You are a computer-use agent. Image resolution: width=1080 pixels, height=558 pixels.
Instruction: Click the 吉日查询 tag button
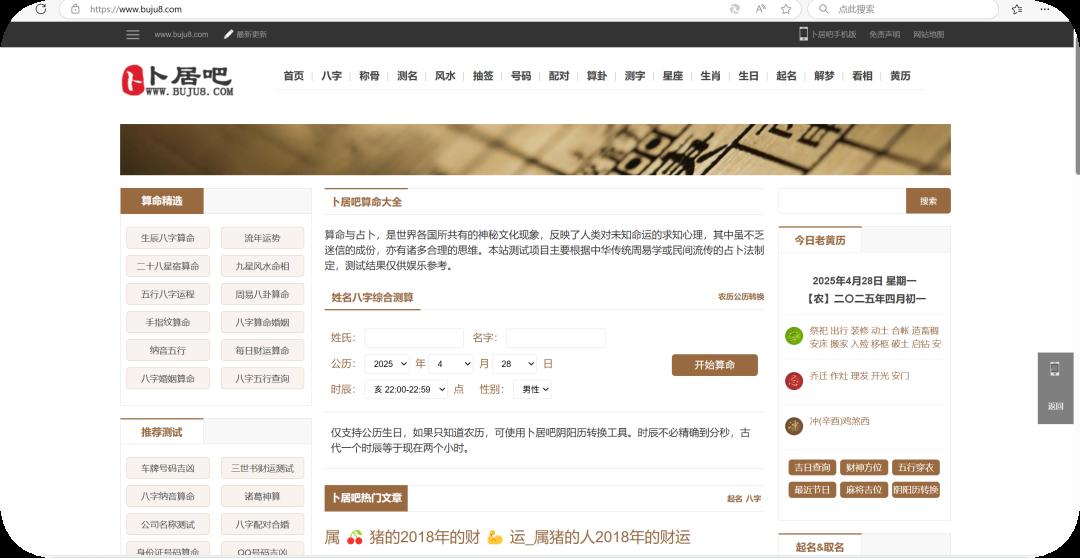813,468
